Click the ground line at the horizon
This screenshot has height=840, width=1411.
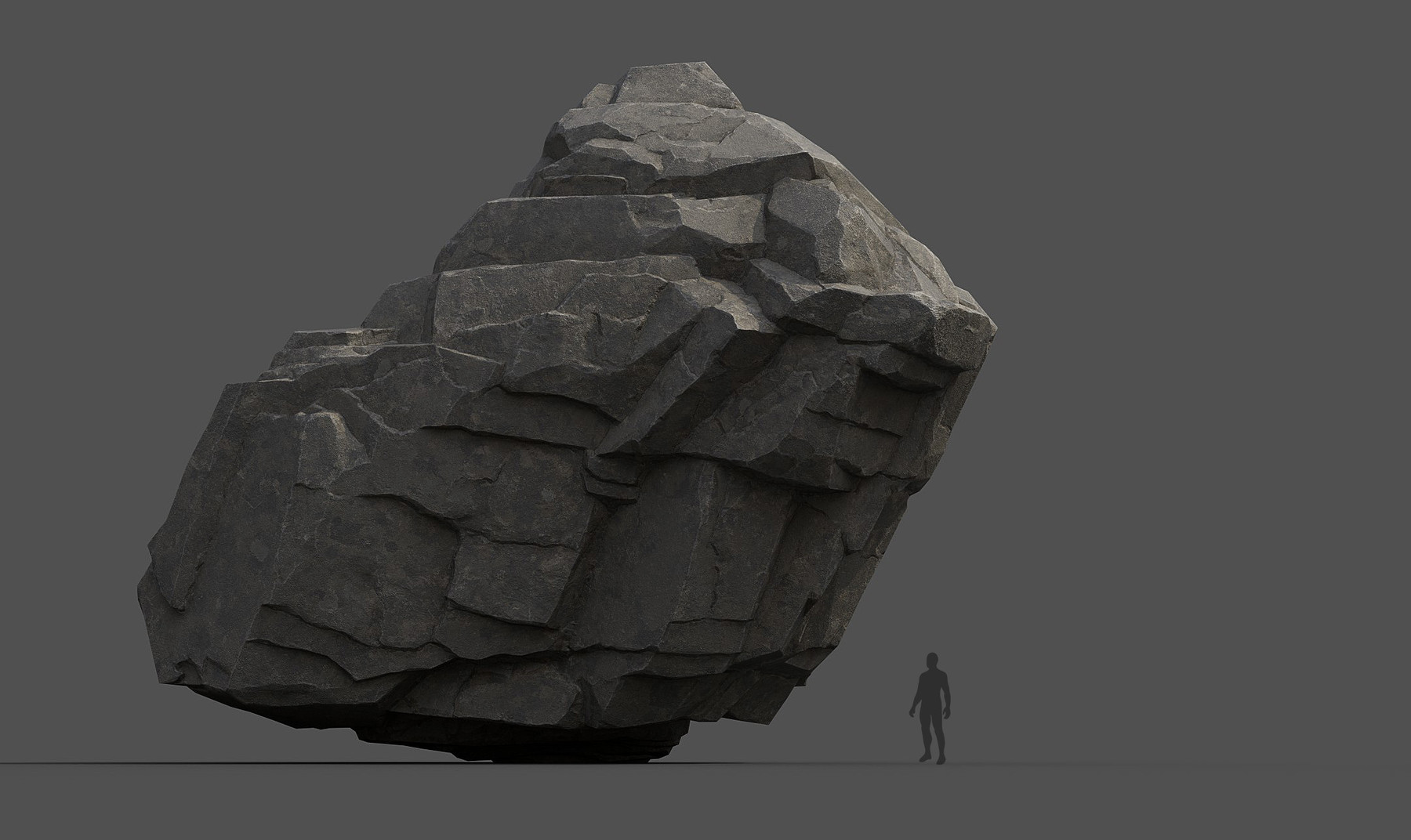pos(1176,762)
